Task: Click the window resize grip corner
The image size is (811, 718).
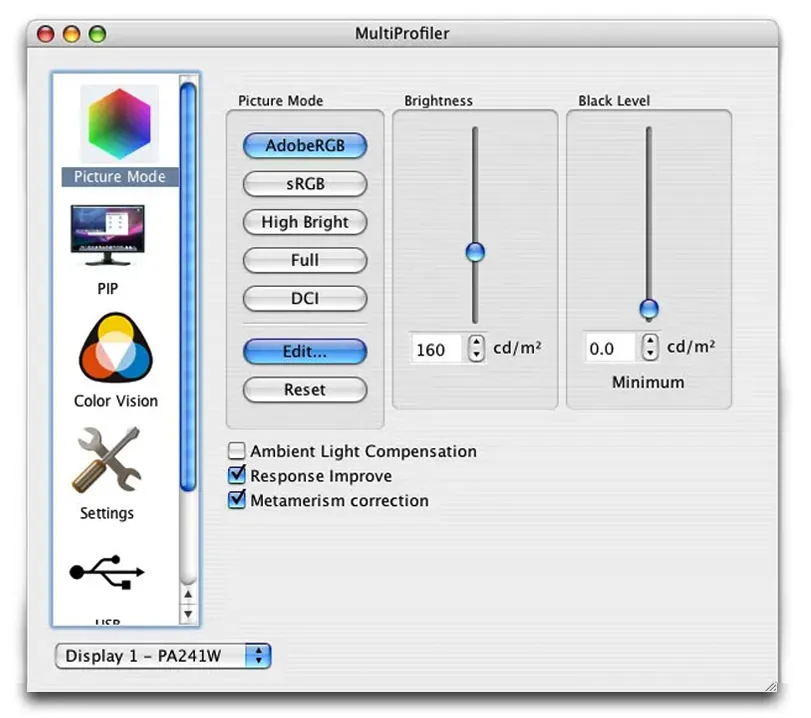Action: tap(771, 685)
